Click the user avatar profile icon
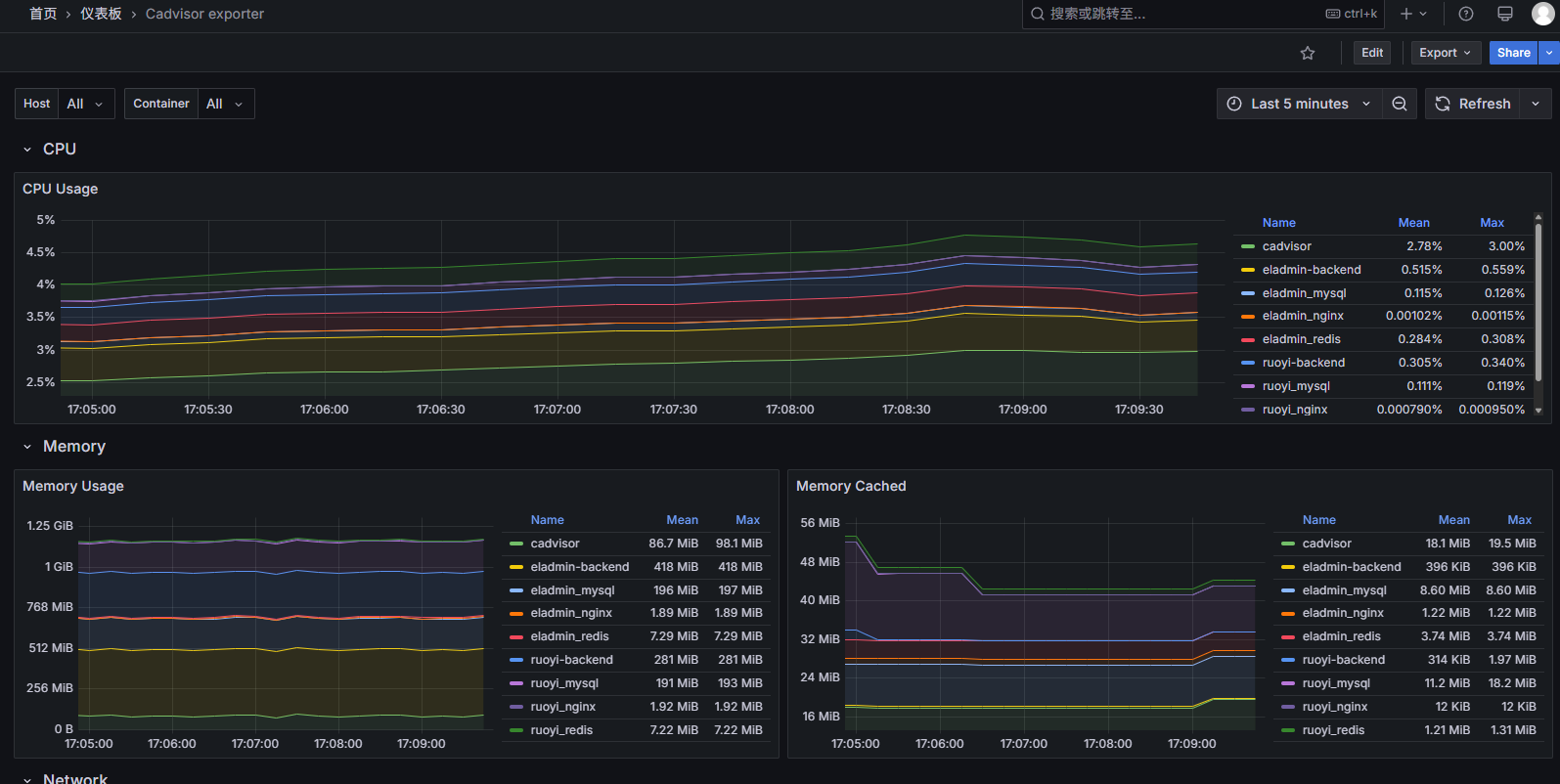Viewport: 1560px width, 784px height. point(1542,14)
